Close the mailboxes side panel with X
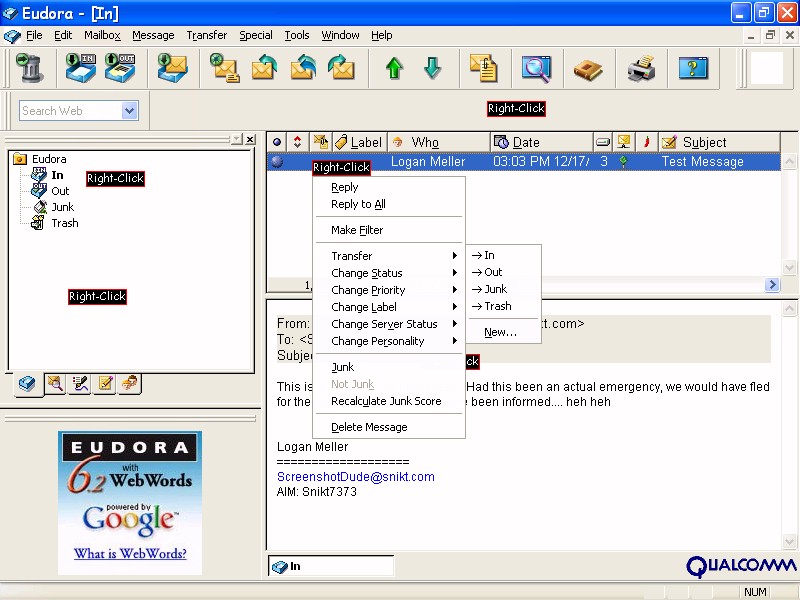This screenshot has width=800, height=600. (x=250, y=139)
